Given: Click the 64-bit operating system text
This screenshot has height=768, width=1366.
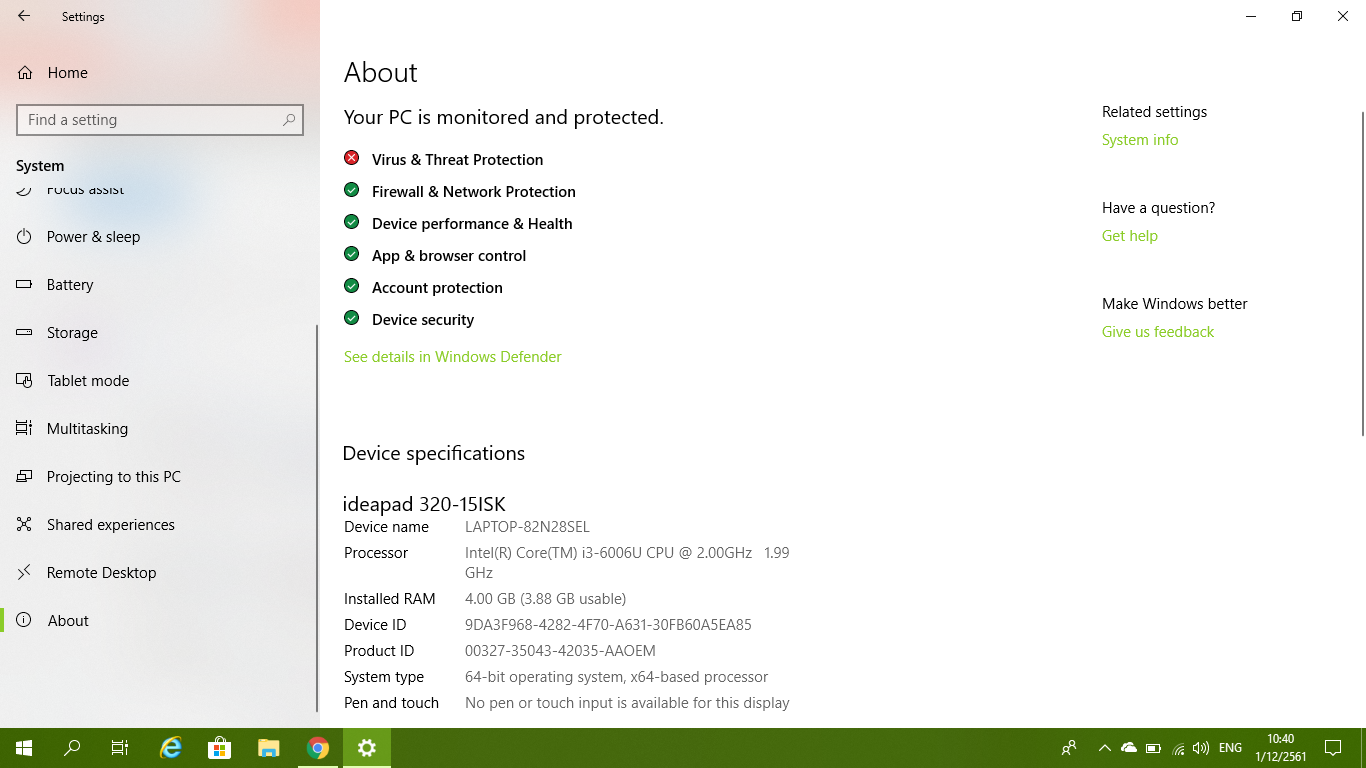Looking at the screenshot, I should pyautogui.click(x=616, y=676).
